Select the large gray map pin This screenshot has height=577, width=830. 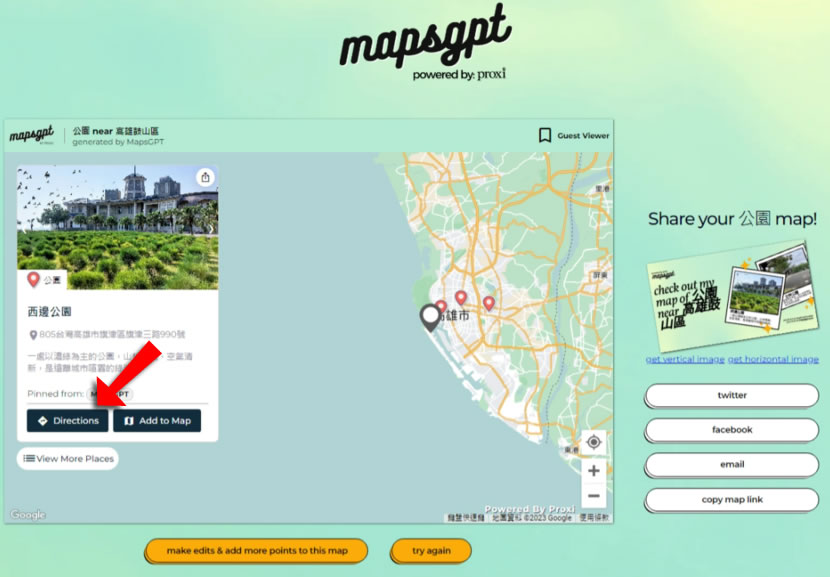click(430, 318)
